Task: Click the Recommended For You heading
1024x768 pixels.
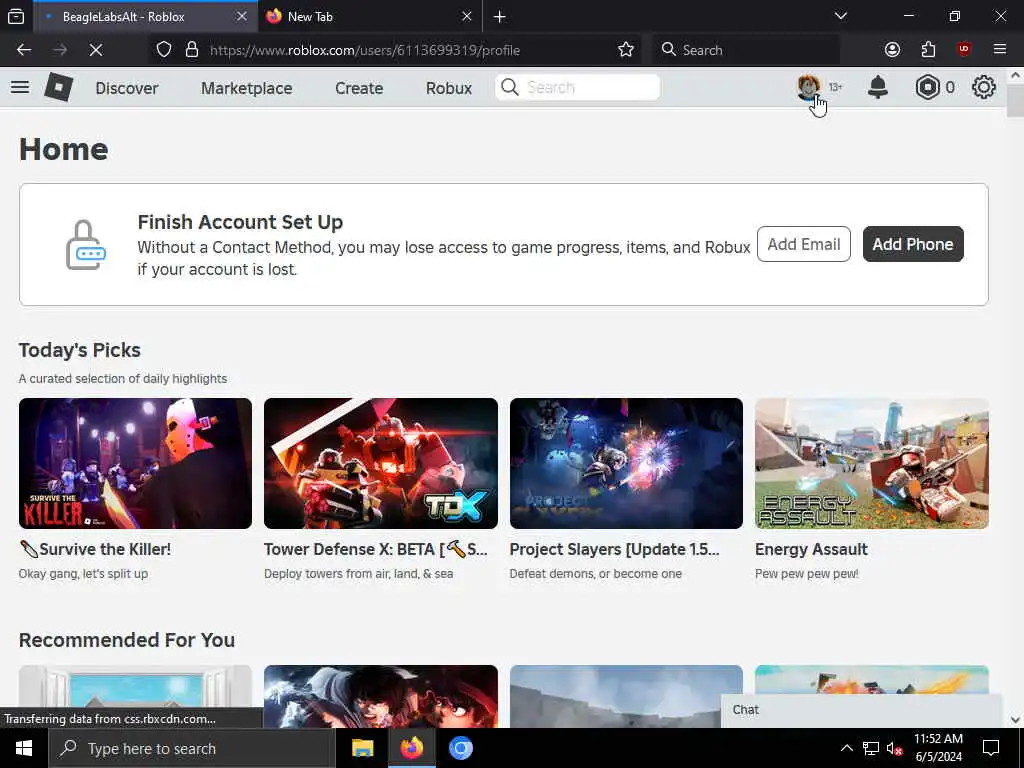Action: pos(127,640)
